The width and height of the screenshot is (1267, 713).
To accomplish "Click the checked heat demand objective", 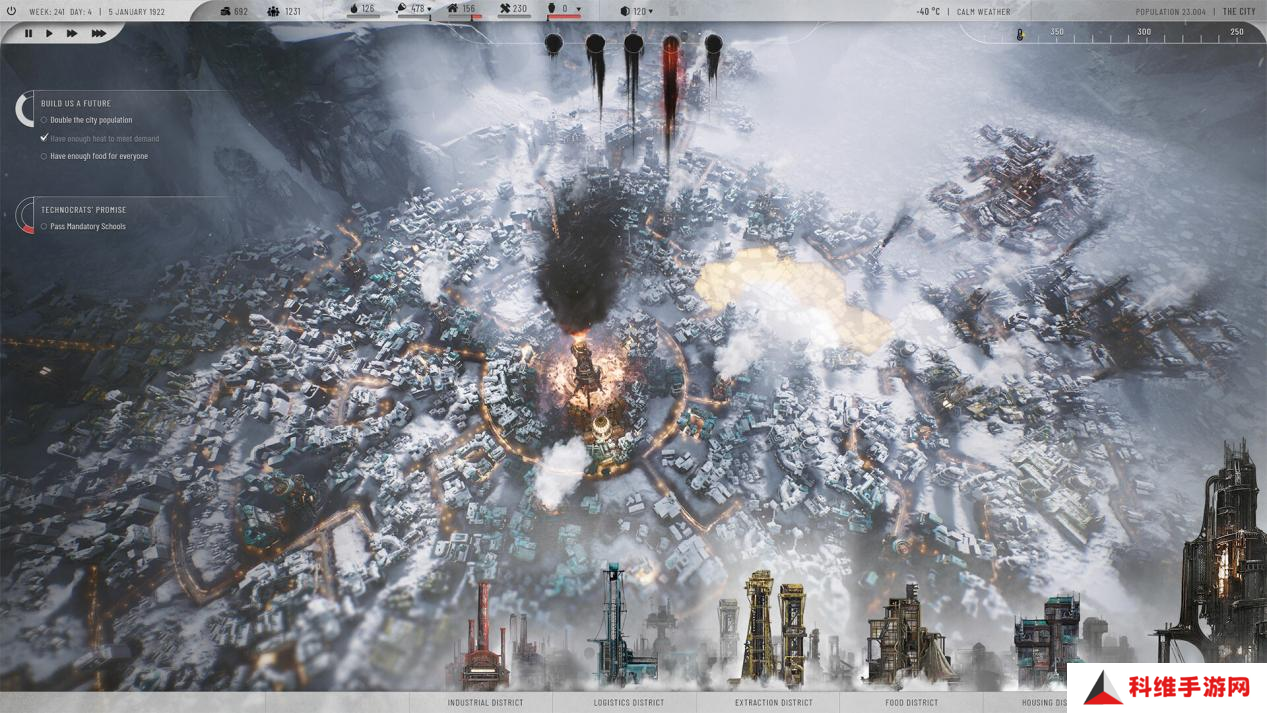I will pyautogui.click(x=100, y=138).
